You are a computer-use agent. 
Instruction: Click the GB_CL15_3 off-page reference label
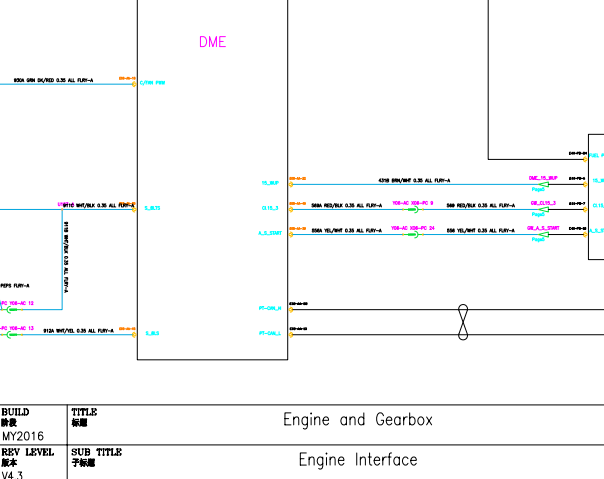tap(543, 203)
